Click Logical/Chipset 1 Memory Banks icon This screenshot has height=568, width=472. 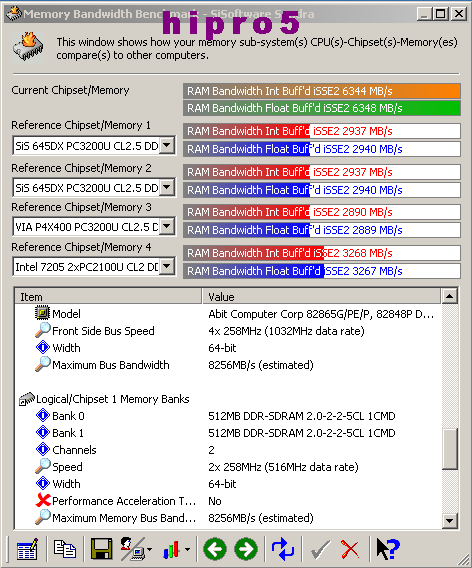click(x=26, y=399)
